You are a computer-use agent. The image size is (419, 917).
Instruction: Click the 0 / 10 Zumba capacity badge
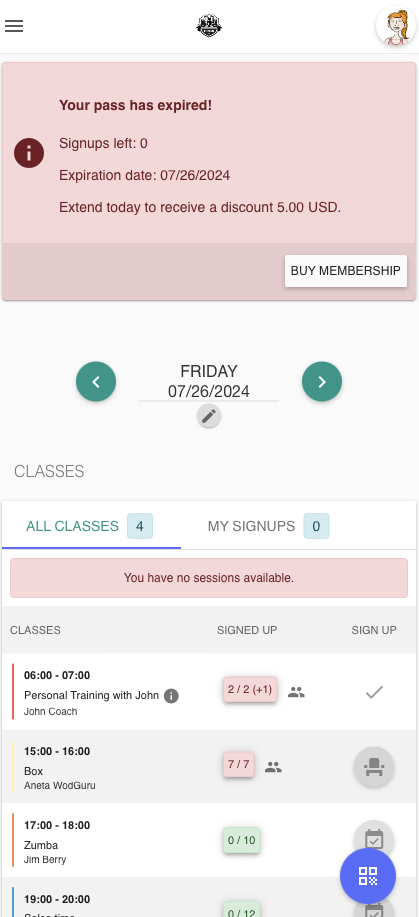pyautogui.click(x=242, y=840)
